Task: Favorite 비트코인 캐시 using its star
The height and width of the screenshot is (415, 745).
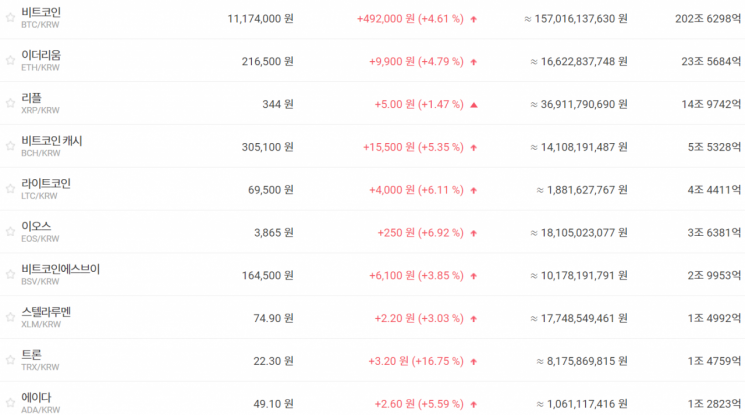Action: (11, 146)
